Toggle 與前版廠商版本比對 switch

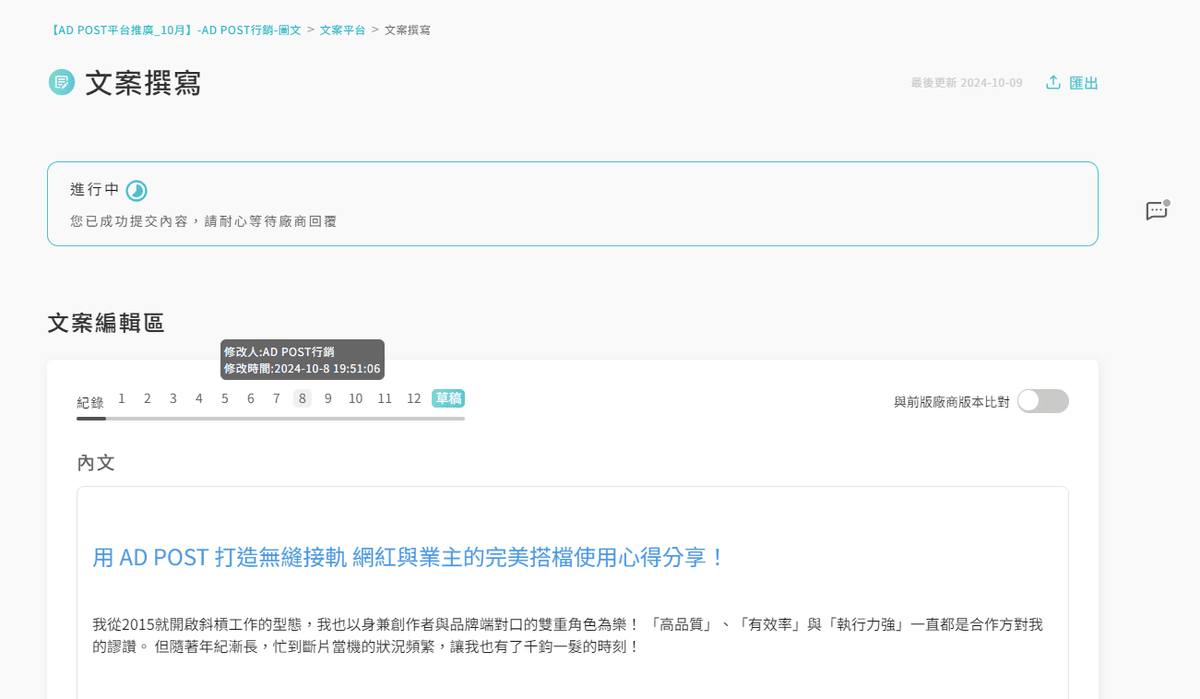(1043, 401)
